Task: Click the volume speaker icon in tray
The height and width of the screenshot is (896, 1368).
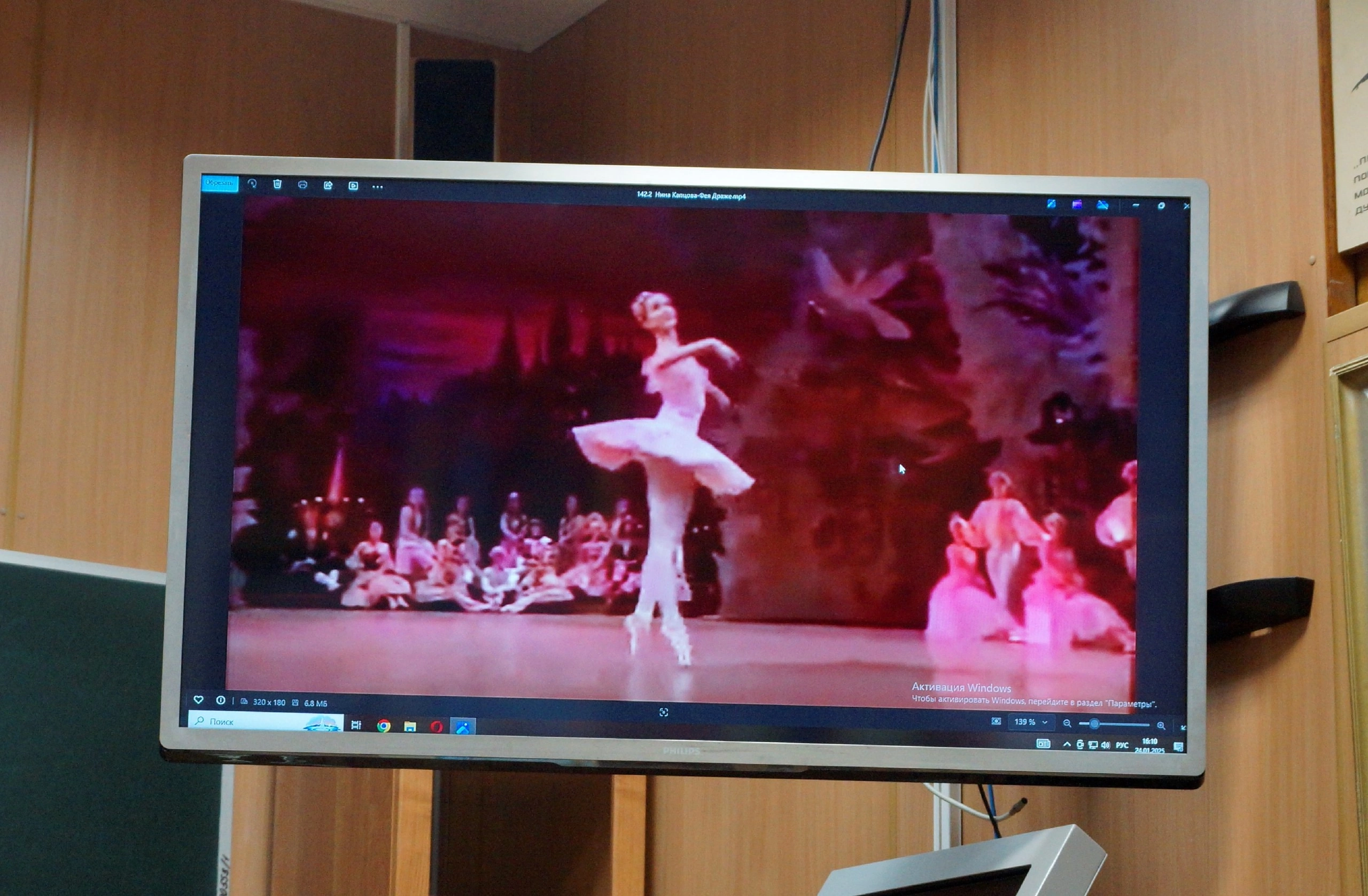Action: coord(1105,745)
